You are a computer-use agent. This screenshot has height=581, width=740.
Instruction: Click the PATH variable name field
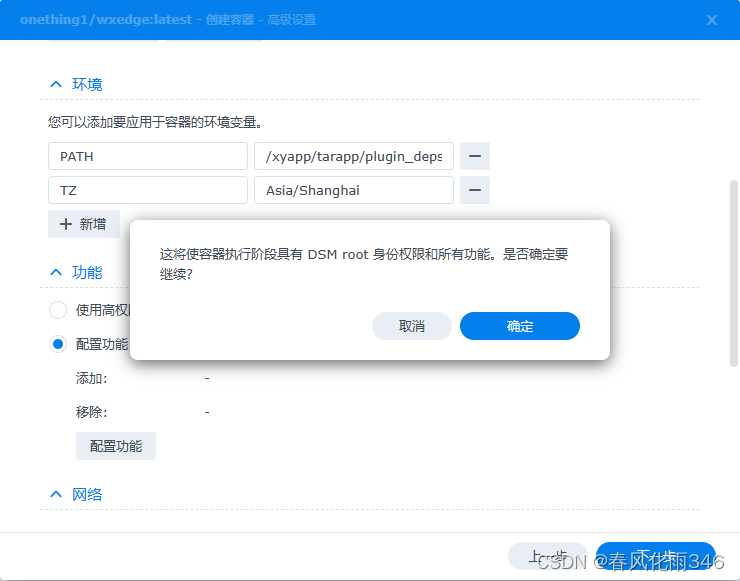tap(147, 156)
